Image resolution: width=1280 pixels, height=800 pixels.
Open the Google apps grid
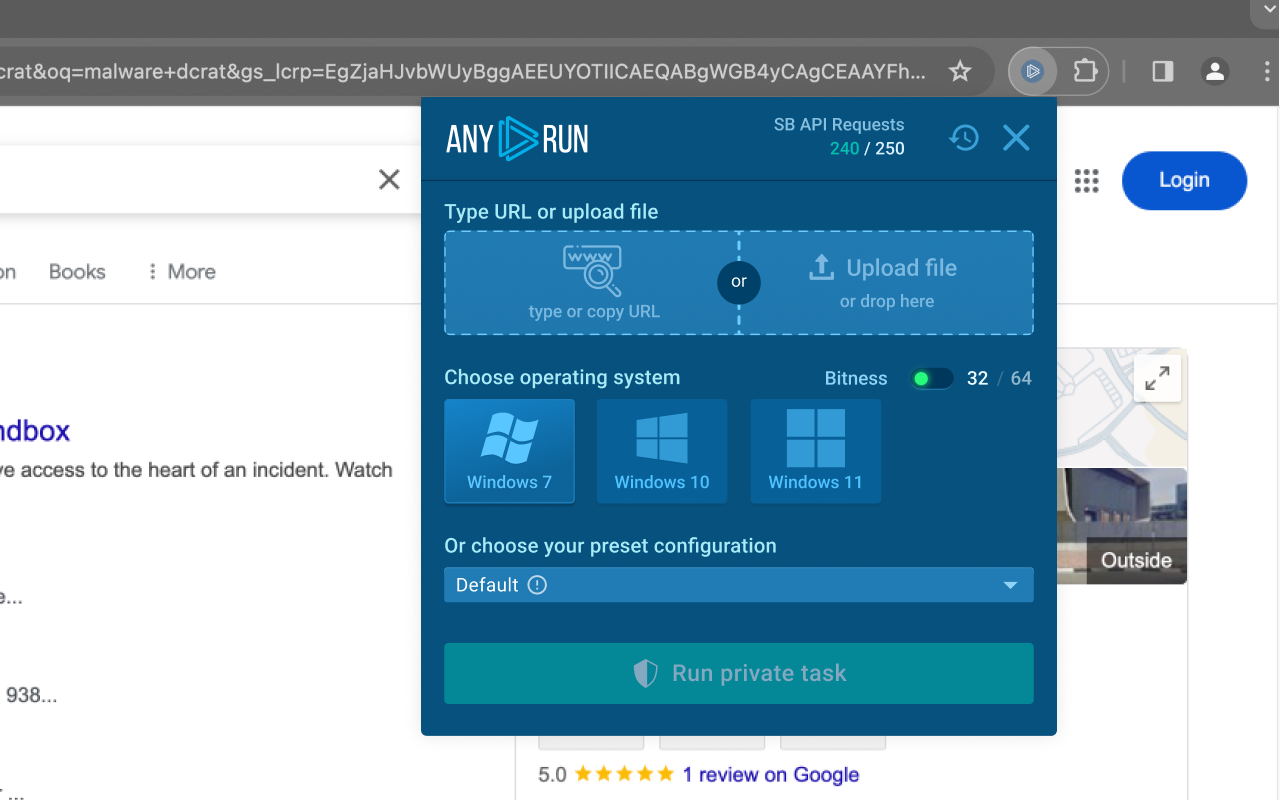(x=1086, y=181)
